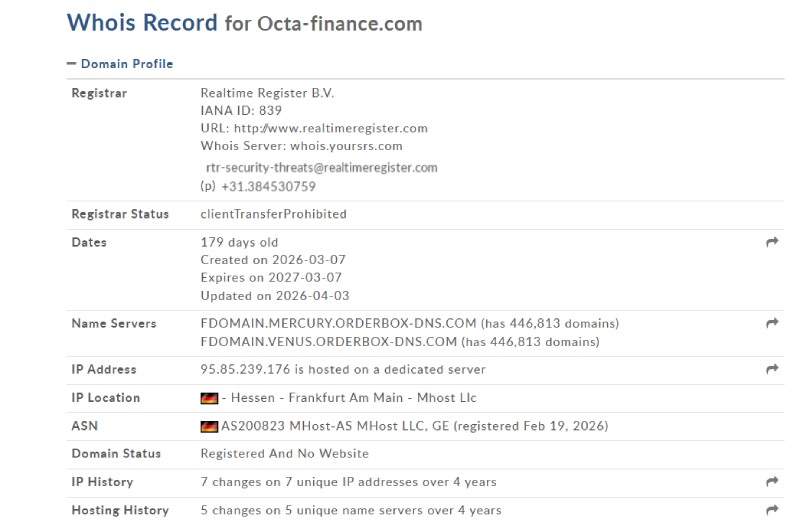The height and width of the screenshot is (529, 800).
Task: Click 'Hessen - Frankfurt Am Main - Mhost Llc' text
Action: [354, 398]
